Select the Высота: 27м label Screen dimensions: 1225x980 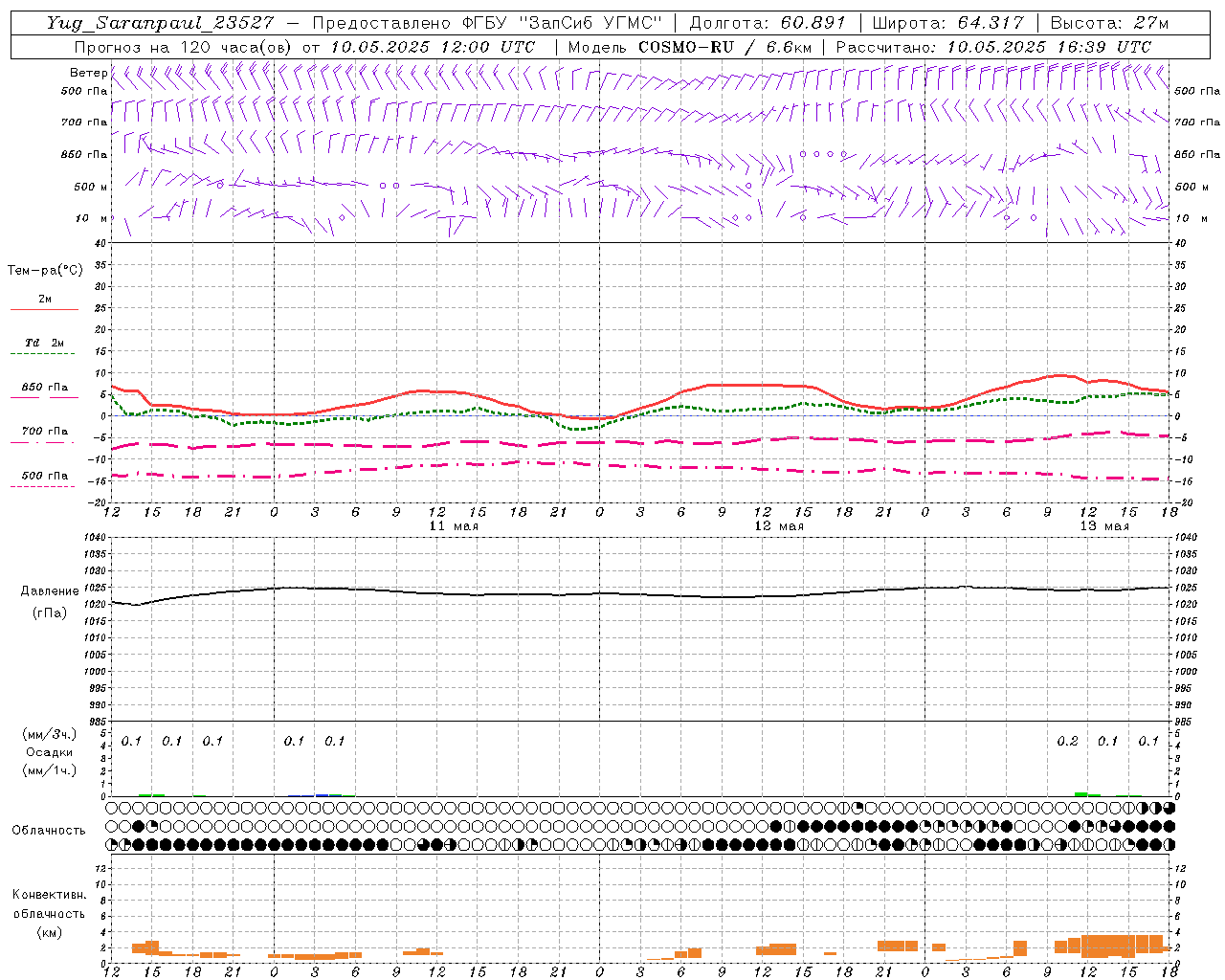[x=1109, y=23]
